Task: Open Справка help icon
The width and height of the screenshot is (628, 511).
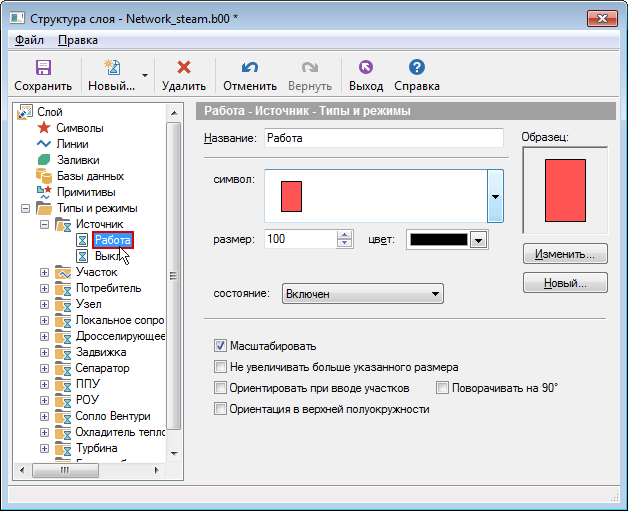Action: (417, 67)
